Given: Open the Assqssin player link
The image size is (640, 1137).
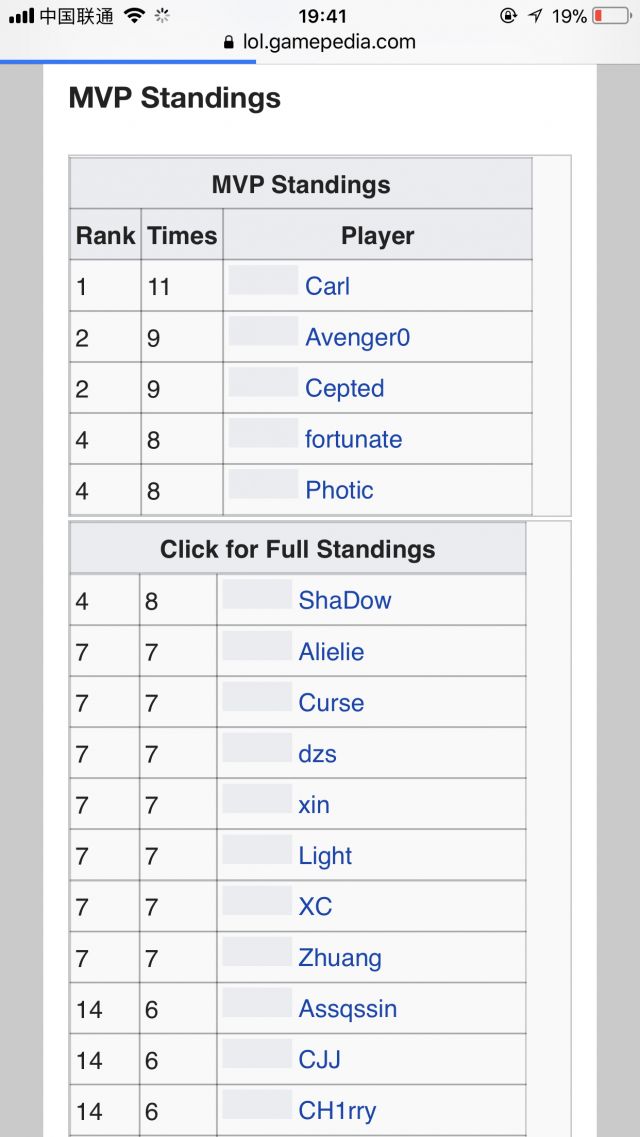Looking at the screenshot, I should pyautogui.click(x=347, y=1009).
